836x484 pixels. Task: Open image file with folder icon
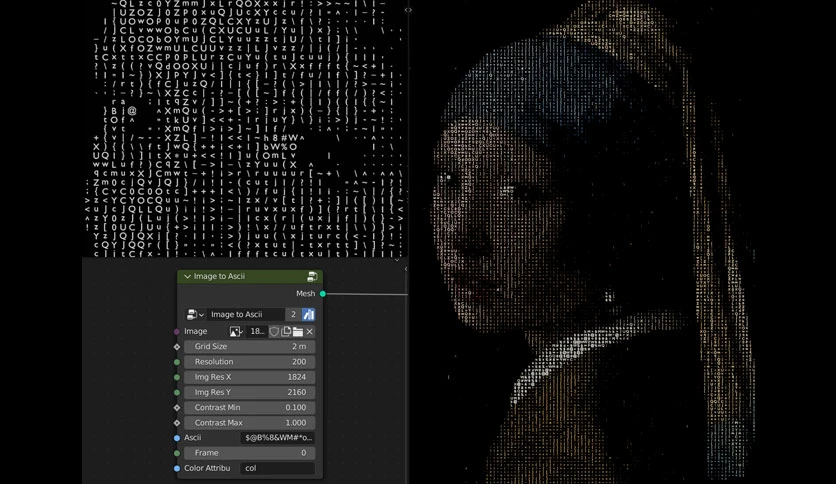[298, 332]
